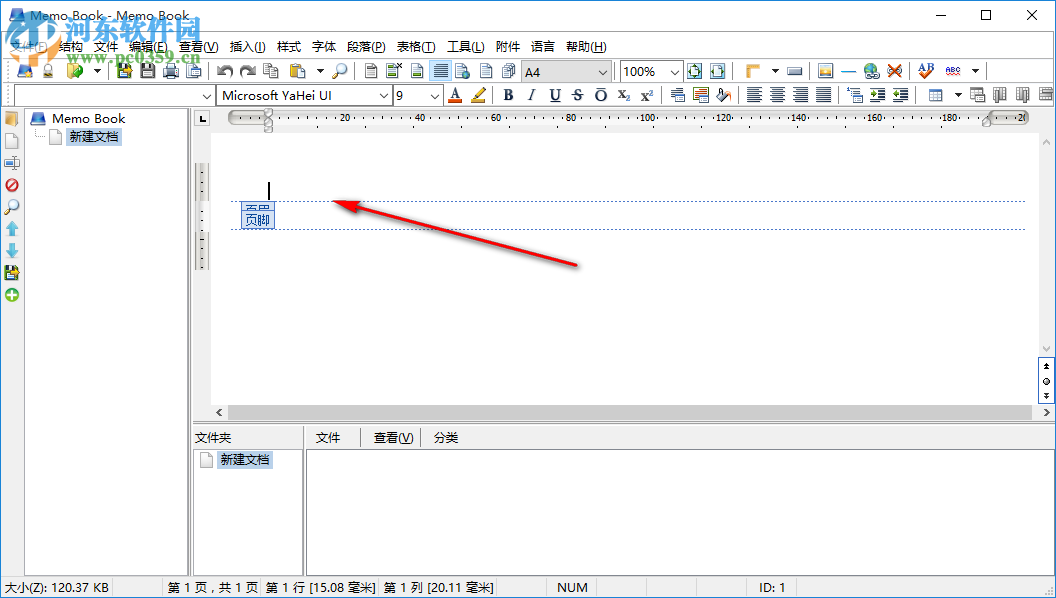Screen dimensions: 1056x598
Task: Align text right
Action: [800, 95]
